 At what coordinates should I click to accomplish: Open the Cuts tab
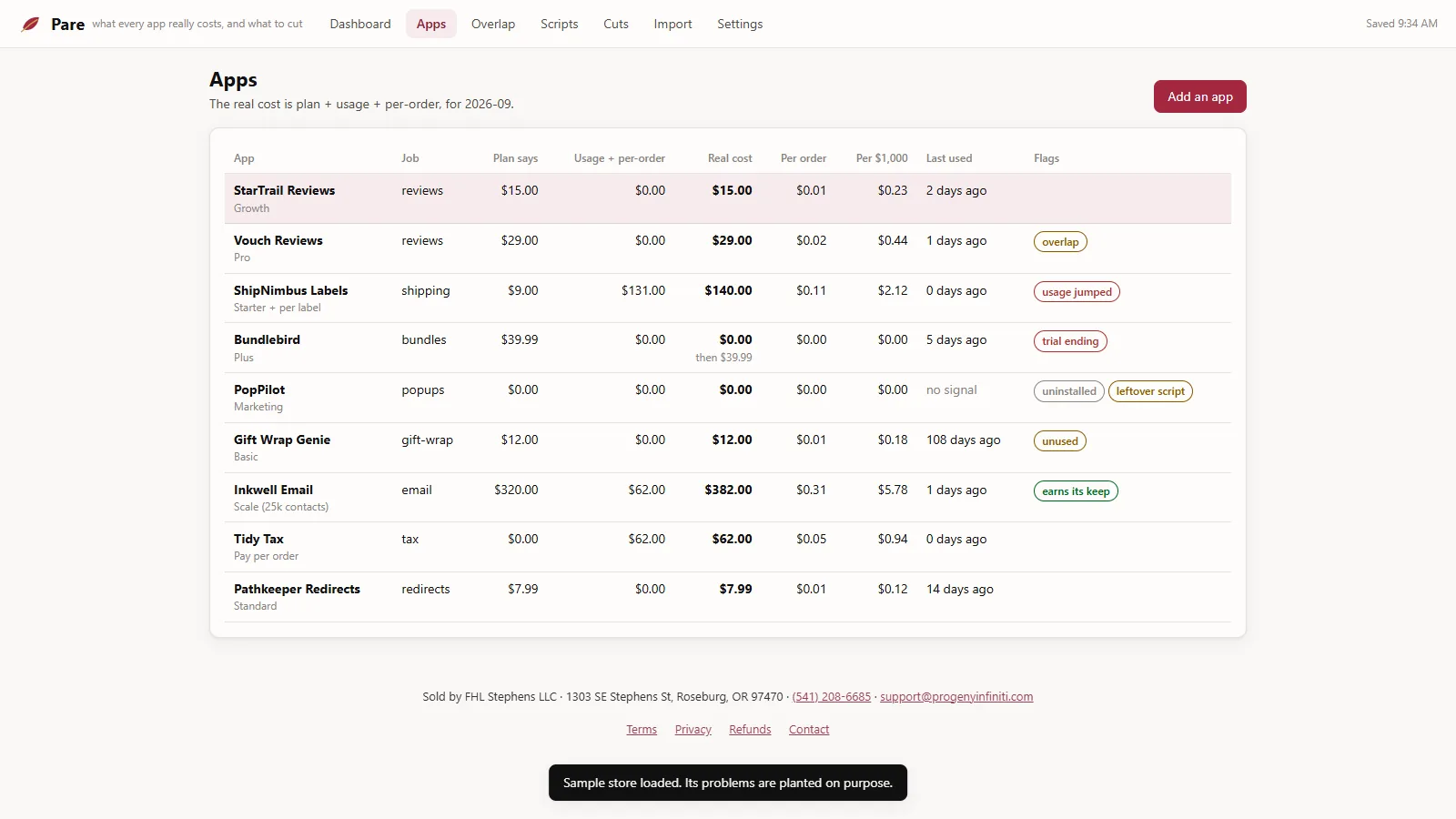coord(616,24)
